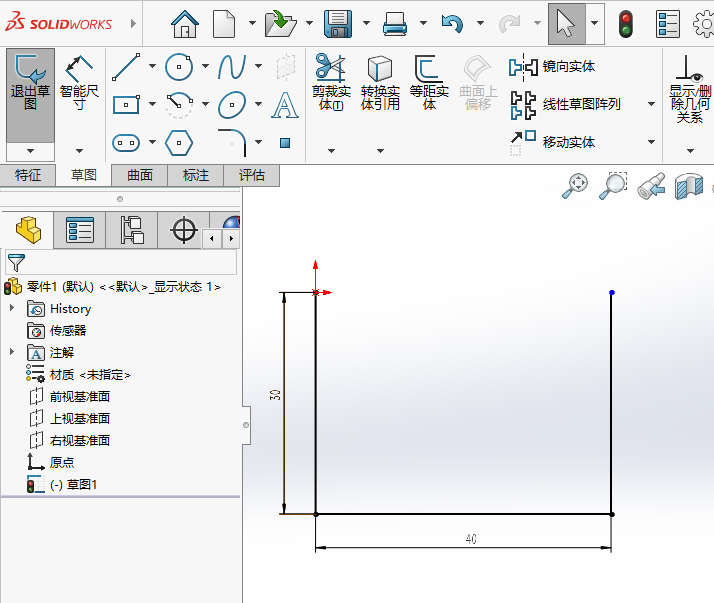Image resolution: width=714 pixels, height=603 pixels.
Task: Open dropdown next to Spline tool
Action: (258, 66)
